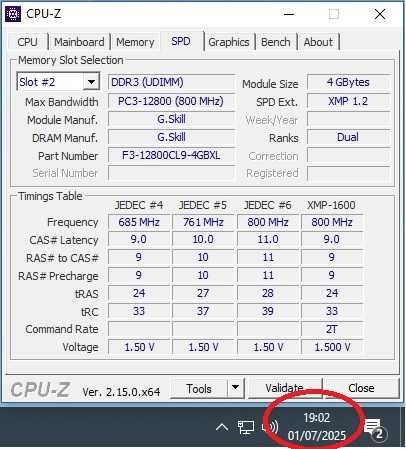Click the JEDEC #4 tRAS value 24
Viewport: 406px width, 449px height.
click(139, 293)
